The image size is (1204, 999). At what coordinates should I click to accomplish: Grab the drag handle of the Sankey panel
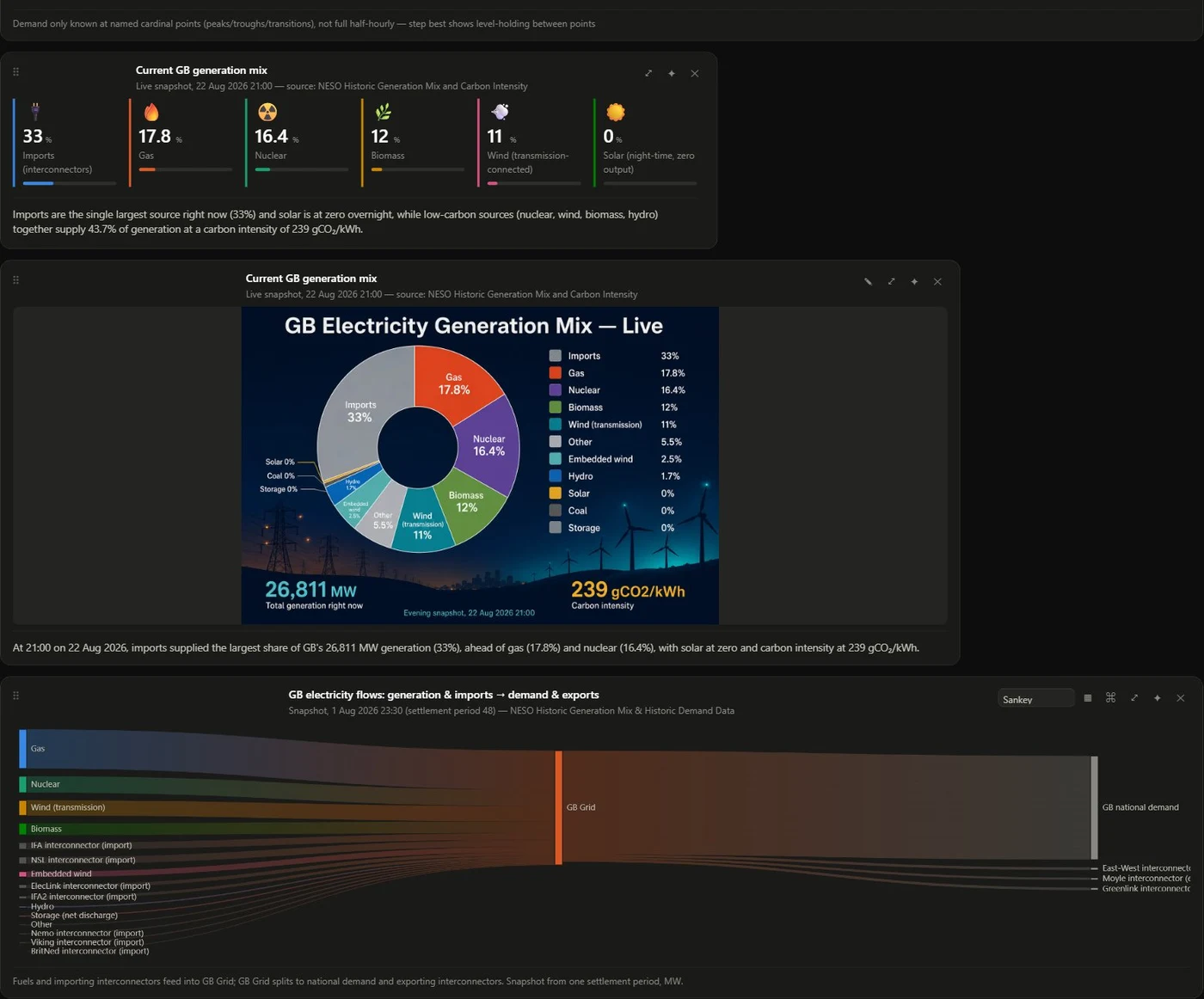click(x=15, y=696)
